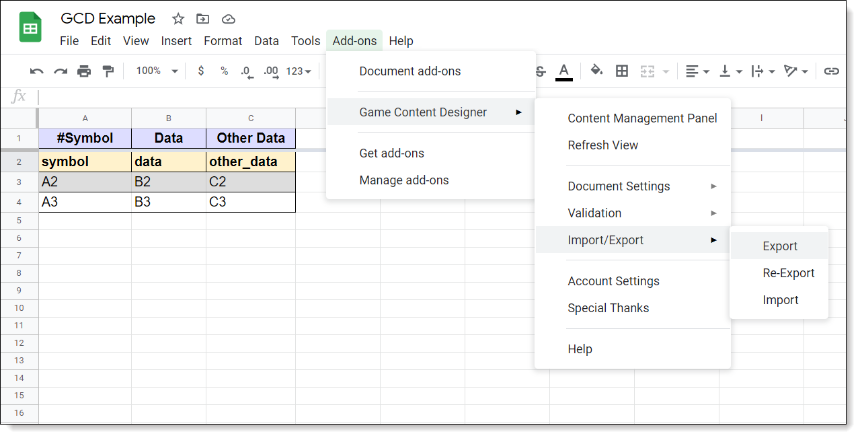
Task: Choose Re-Export option
Action: click(x=779, y=273)
